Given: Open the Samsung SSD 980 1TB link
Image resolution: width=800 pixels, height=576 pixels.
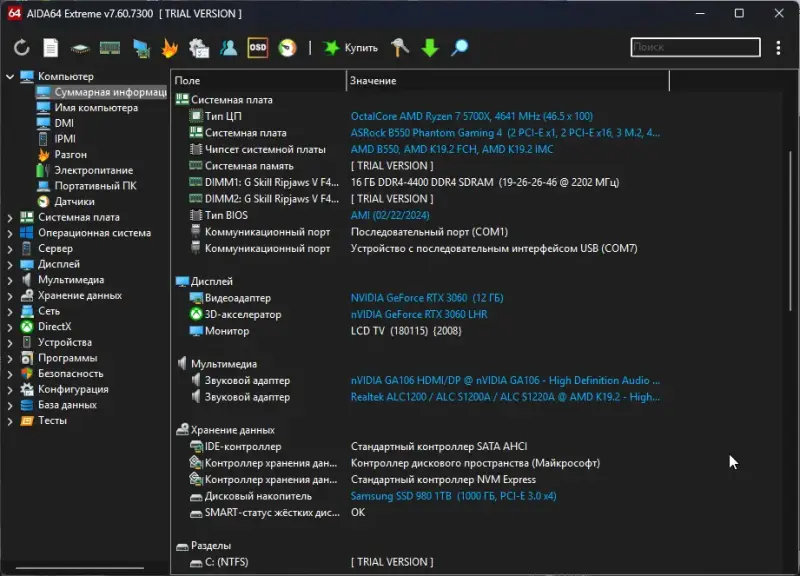Looking at the screenshot, I should pyautogui.click(x=453, y=496).
